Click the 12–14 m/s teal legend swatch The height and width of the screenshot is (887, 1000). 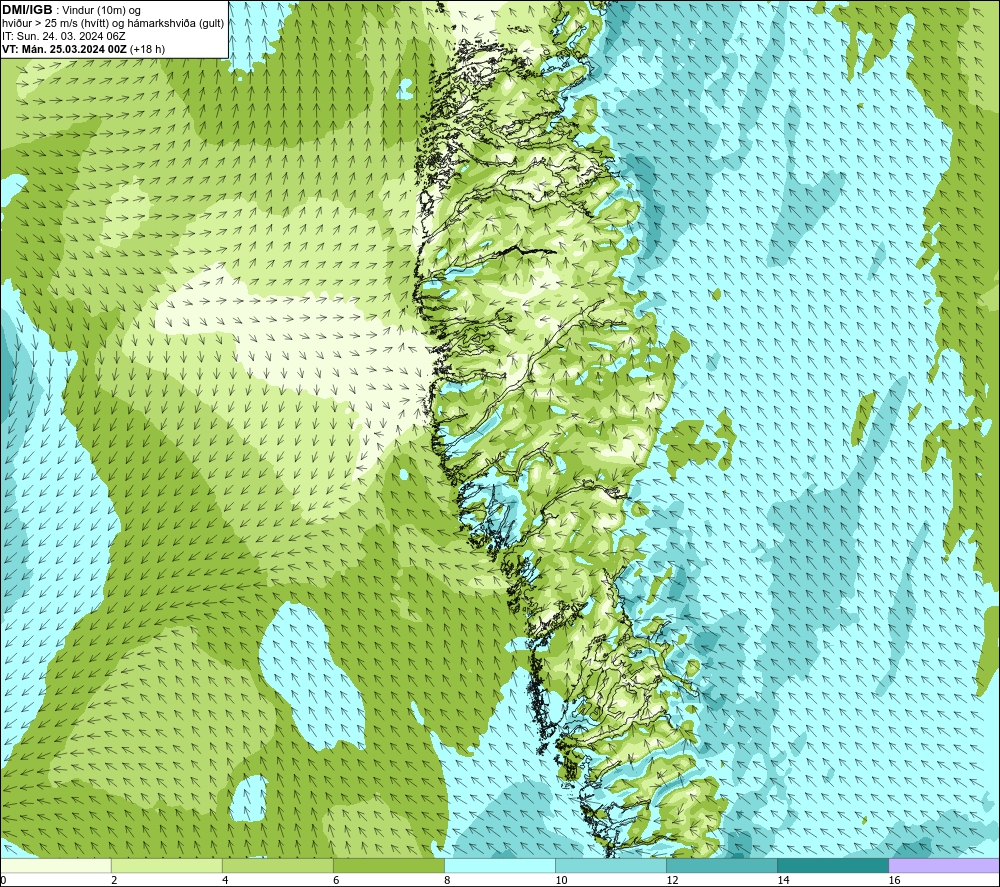722,865
